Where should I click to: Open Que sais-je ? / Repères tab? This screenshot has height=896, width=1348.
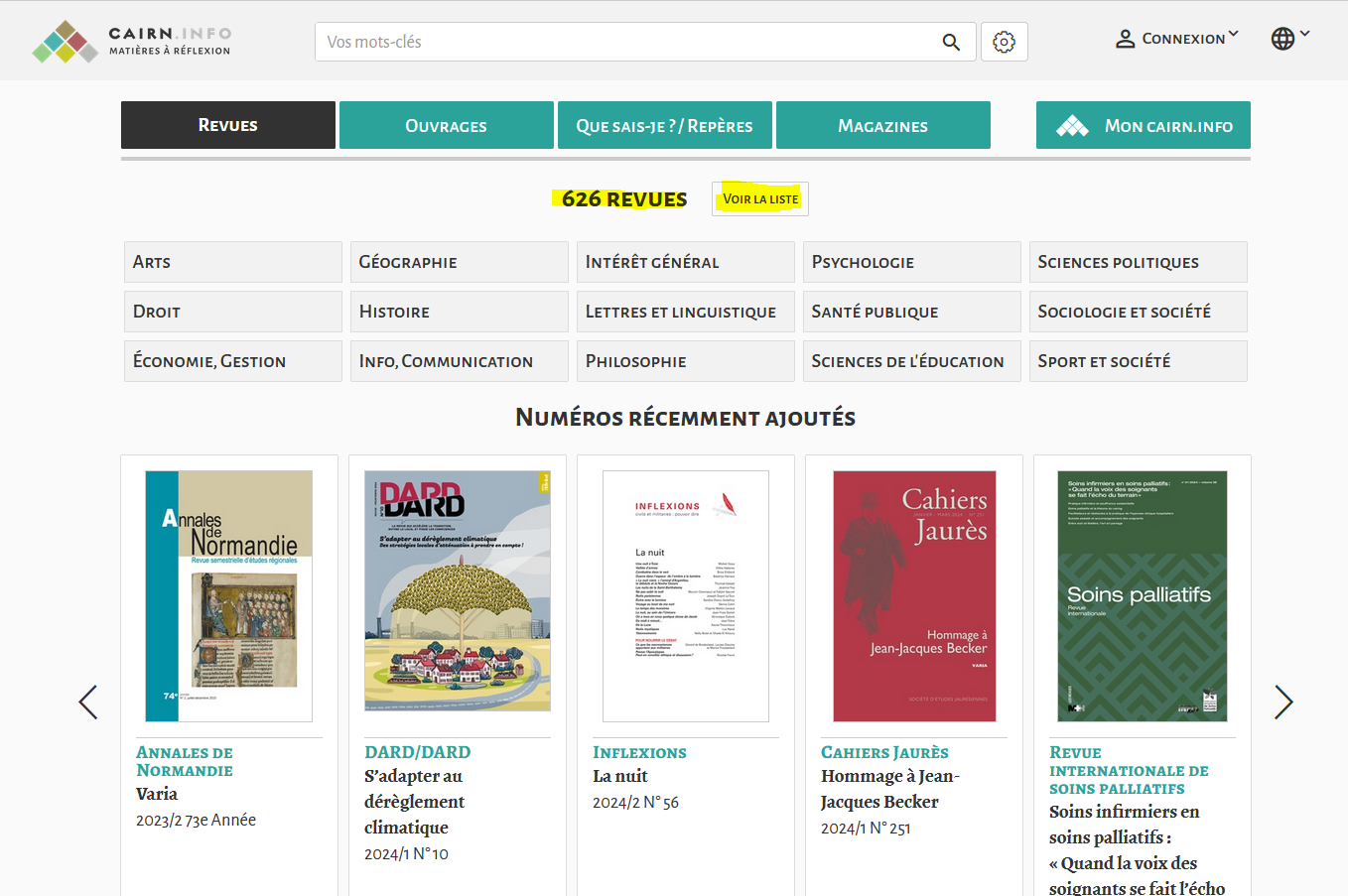tap(664, 126)
